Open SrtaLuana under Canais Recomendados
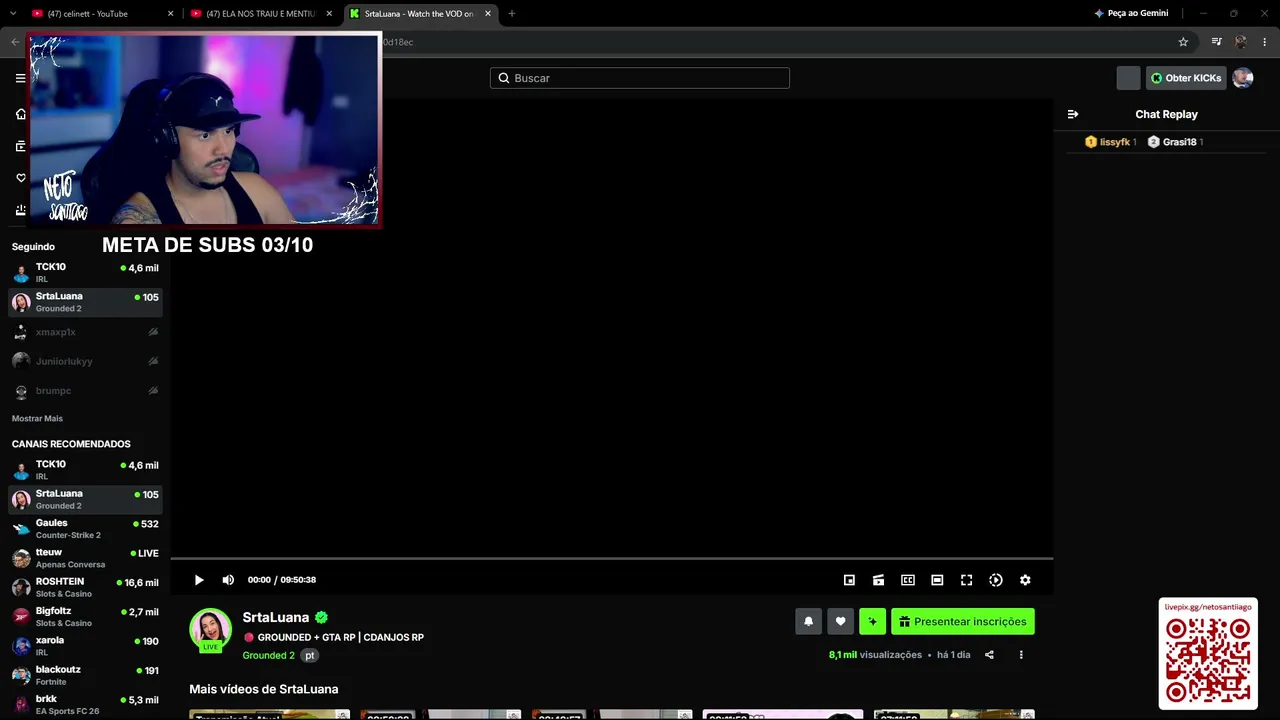This screenshot has height=720, width=1280. pos(85,499)
